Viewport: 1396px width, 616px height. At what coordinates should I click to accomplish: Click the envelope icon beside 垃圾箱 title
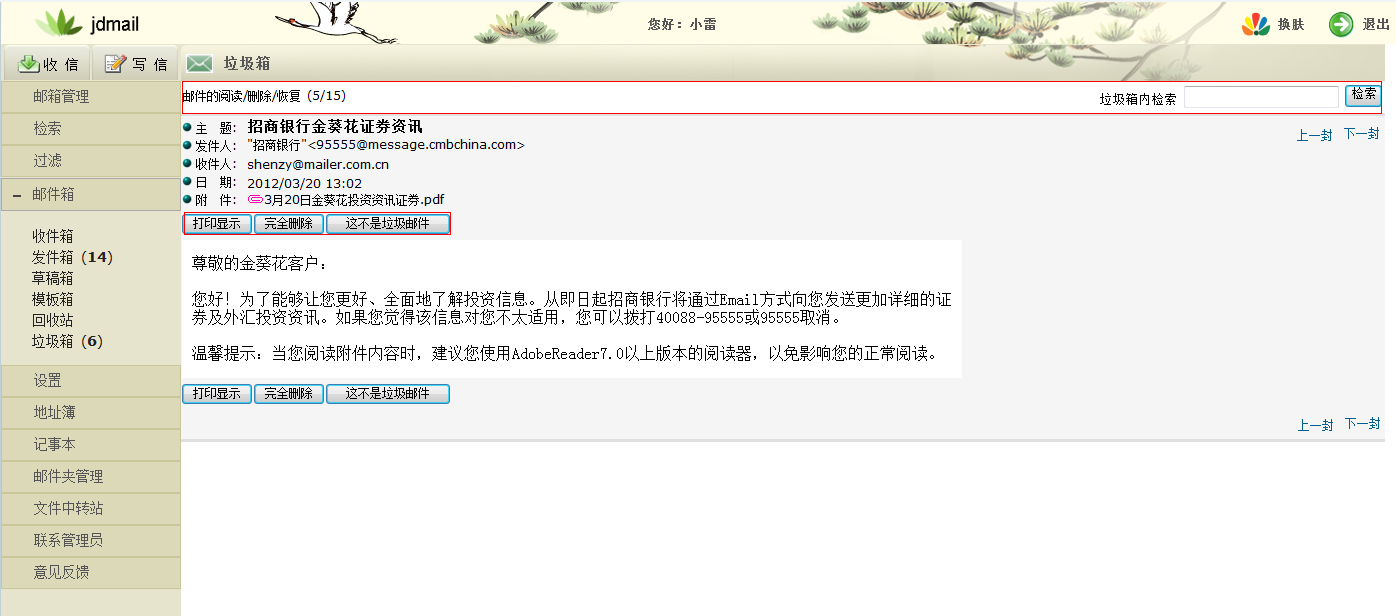(x=200, y=64)
